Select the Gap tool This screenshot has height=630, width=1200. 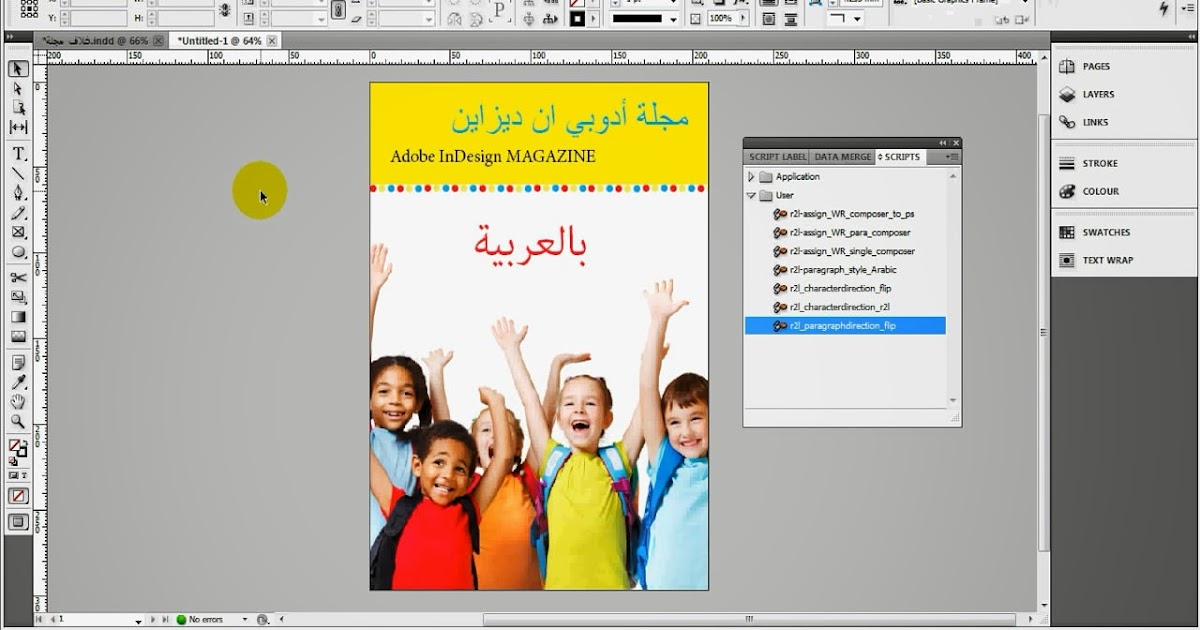click(18, 127)
